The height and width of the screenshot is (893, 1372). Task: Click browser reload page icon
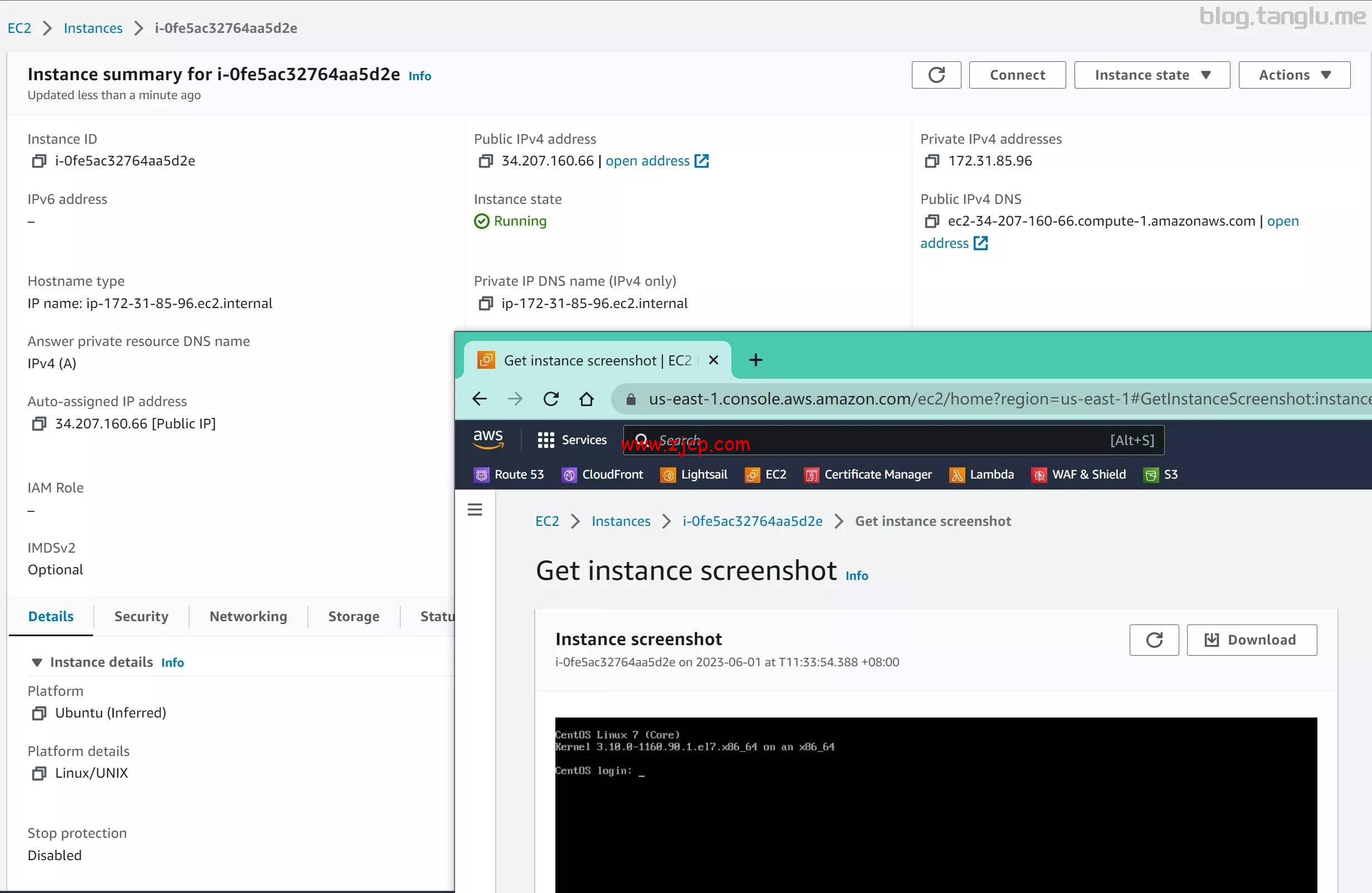pos(550,399)
